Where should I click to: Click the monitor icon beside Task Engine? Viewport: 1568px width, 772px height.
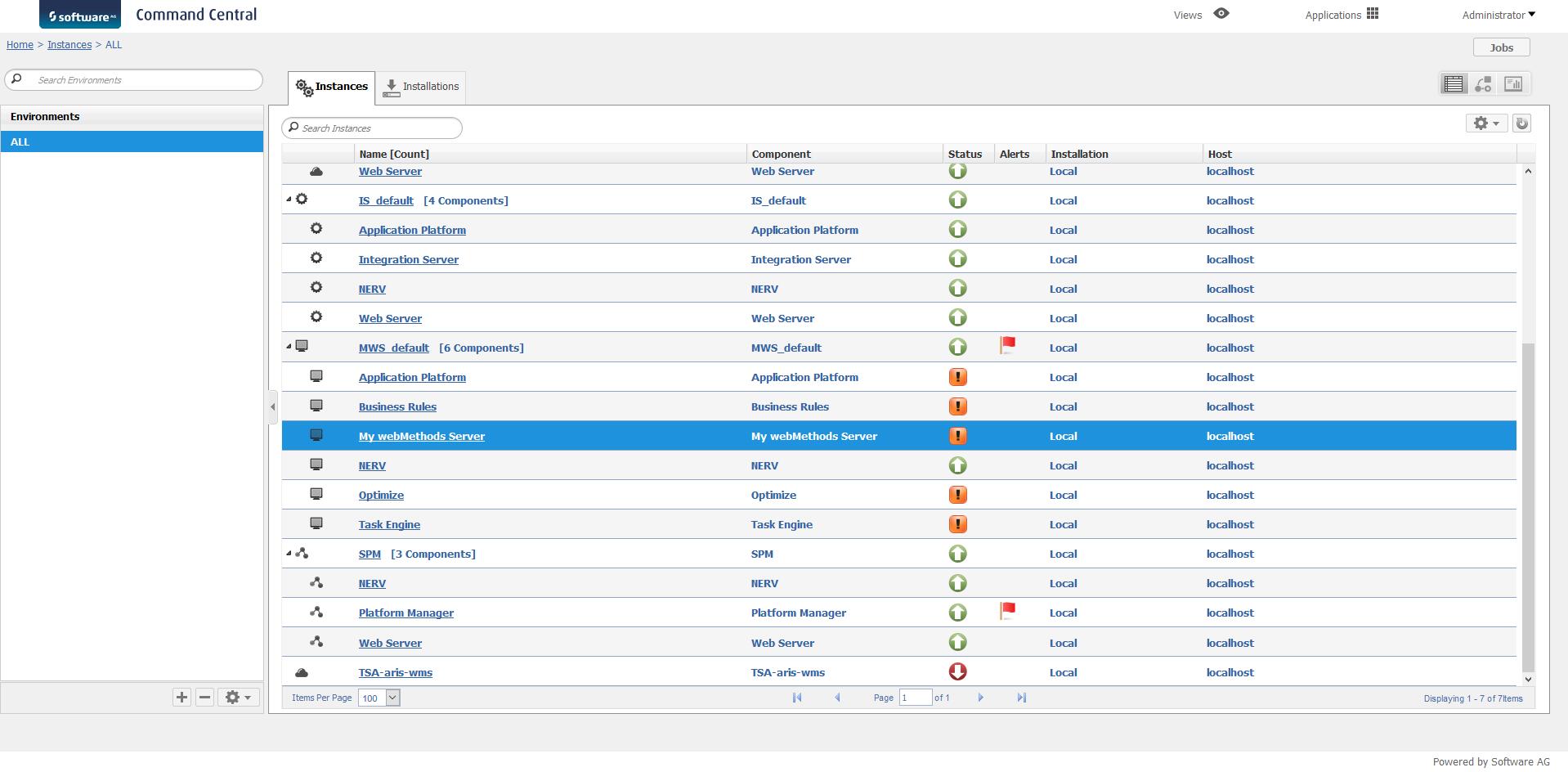(x=316, y=523)
